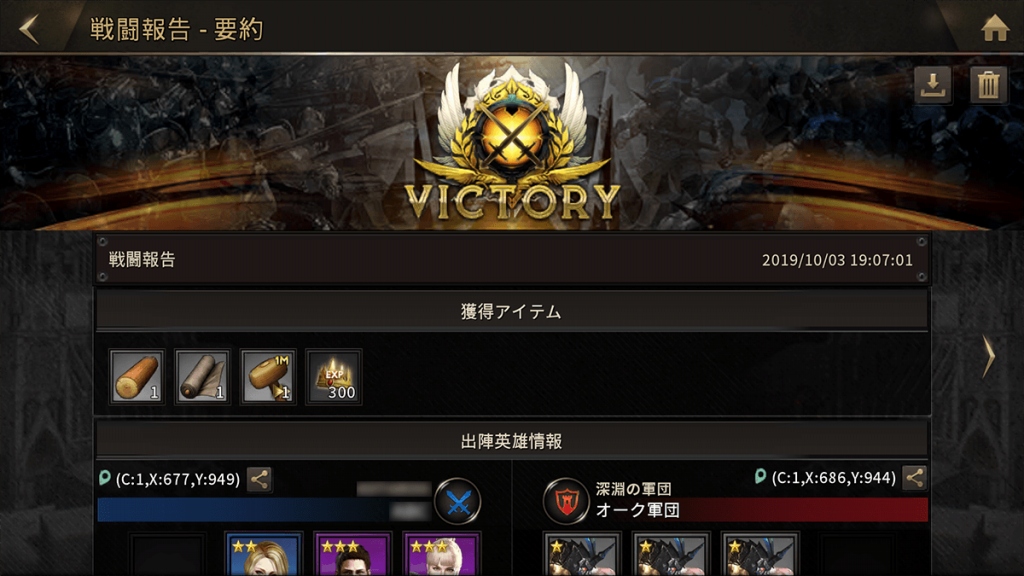The image size is (1024, 576).
Task: Select the two-star blonde hero portrait
Action: tap(264, 555)
